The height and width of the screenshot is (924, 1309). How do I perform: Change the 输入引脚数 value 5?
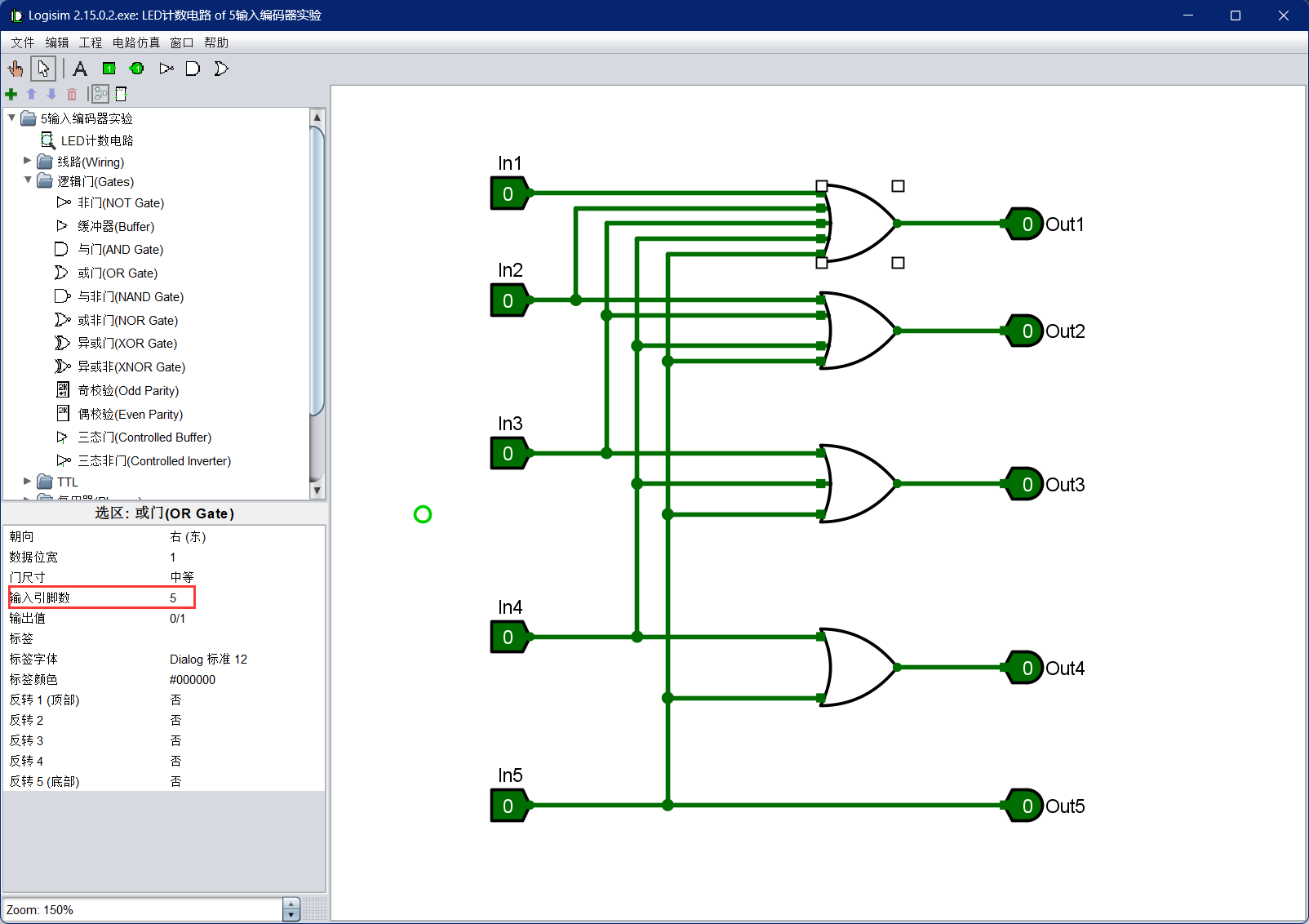[246, 597]
